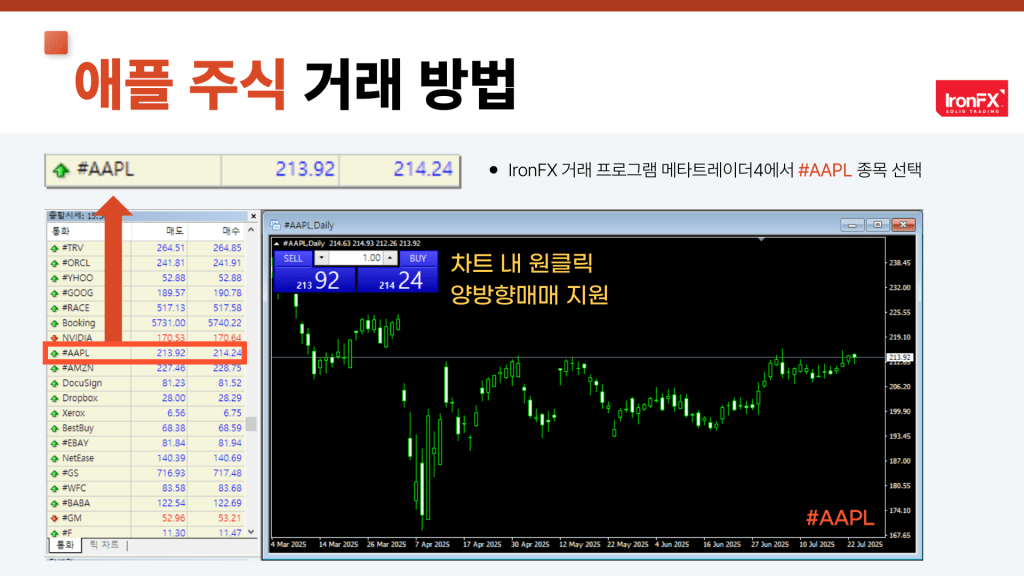Click the ask price 717.48 for #GS
The height and width of the screenshot is (576, 1024).
click(x=227, y=473)
